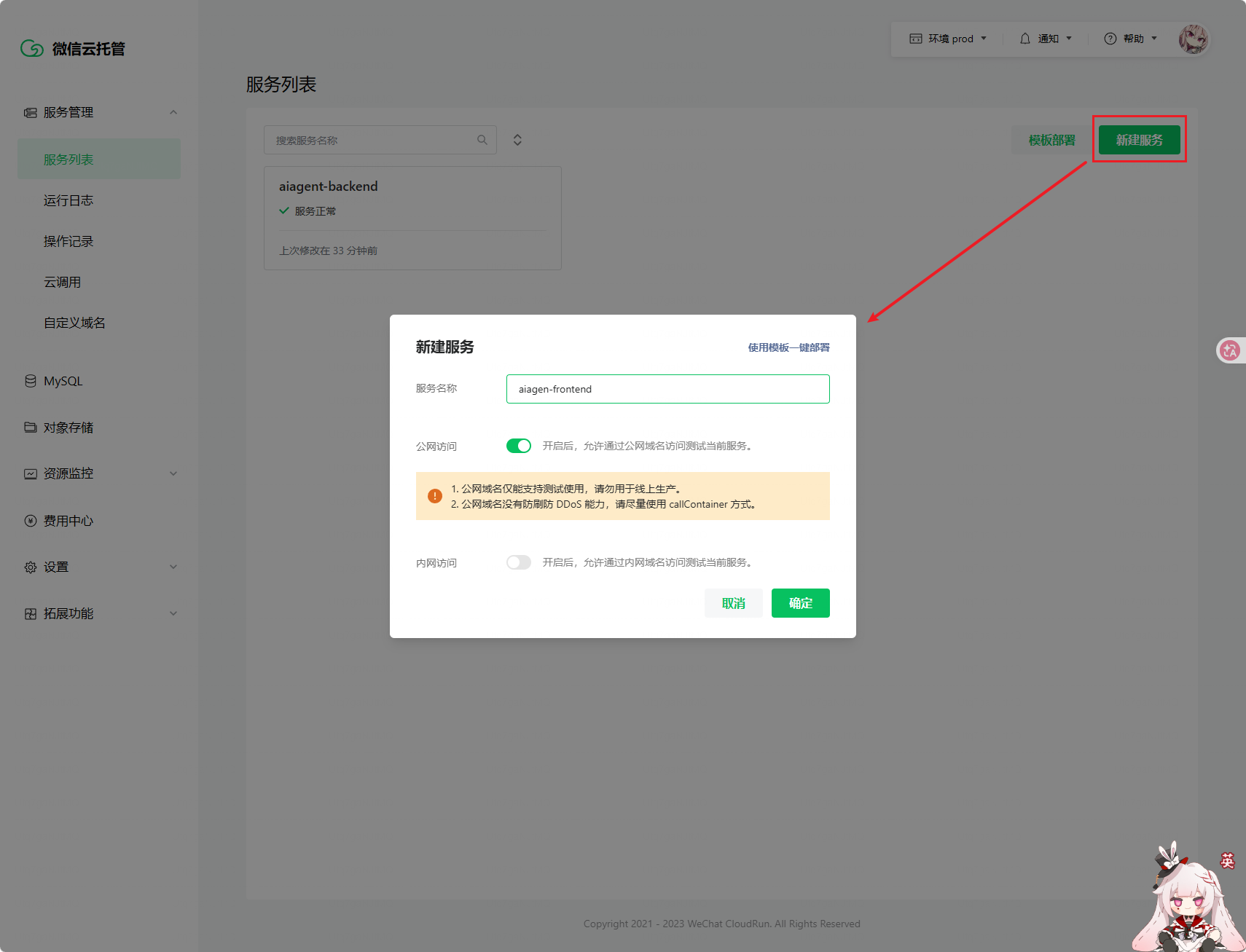Disable the 公网访问 toggle switch

pyautogui.click(x=519, y=446)
